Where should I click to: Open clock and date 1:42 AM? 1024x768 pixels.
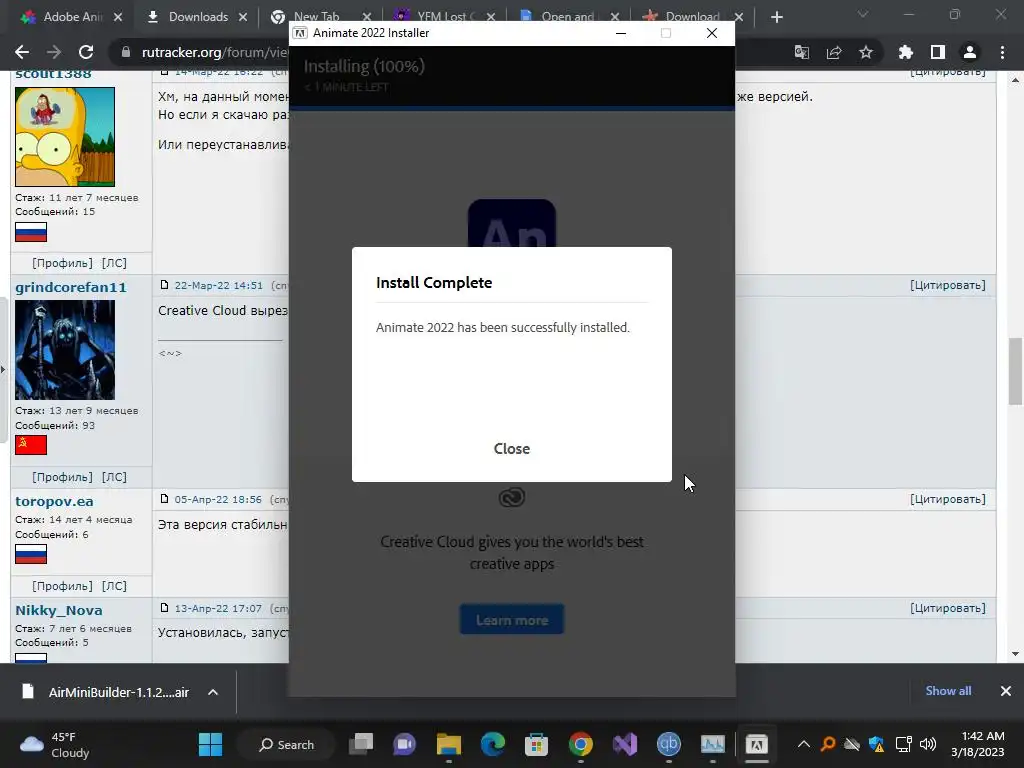pyautogui.click(x=978, y=744)
